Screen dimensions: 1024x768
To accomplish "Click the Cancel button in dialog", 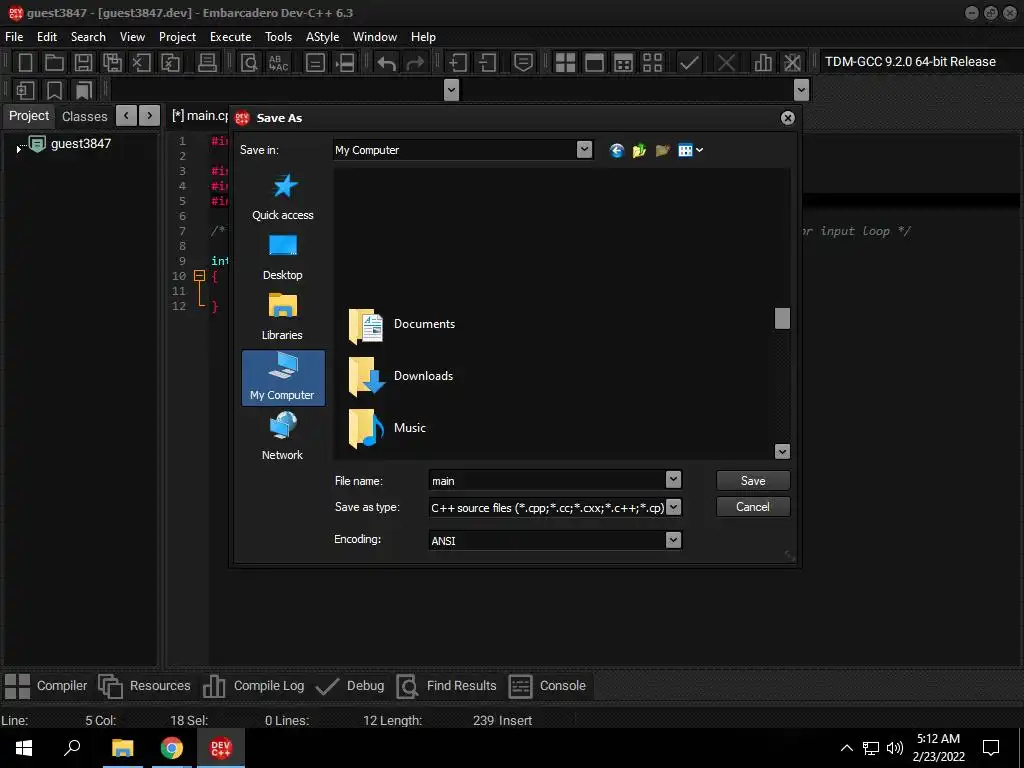I will point(753,507).
